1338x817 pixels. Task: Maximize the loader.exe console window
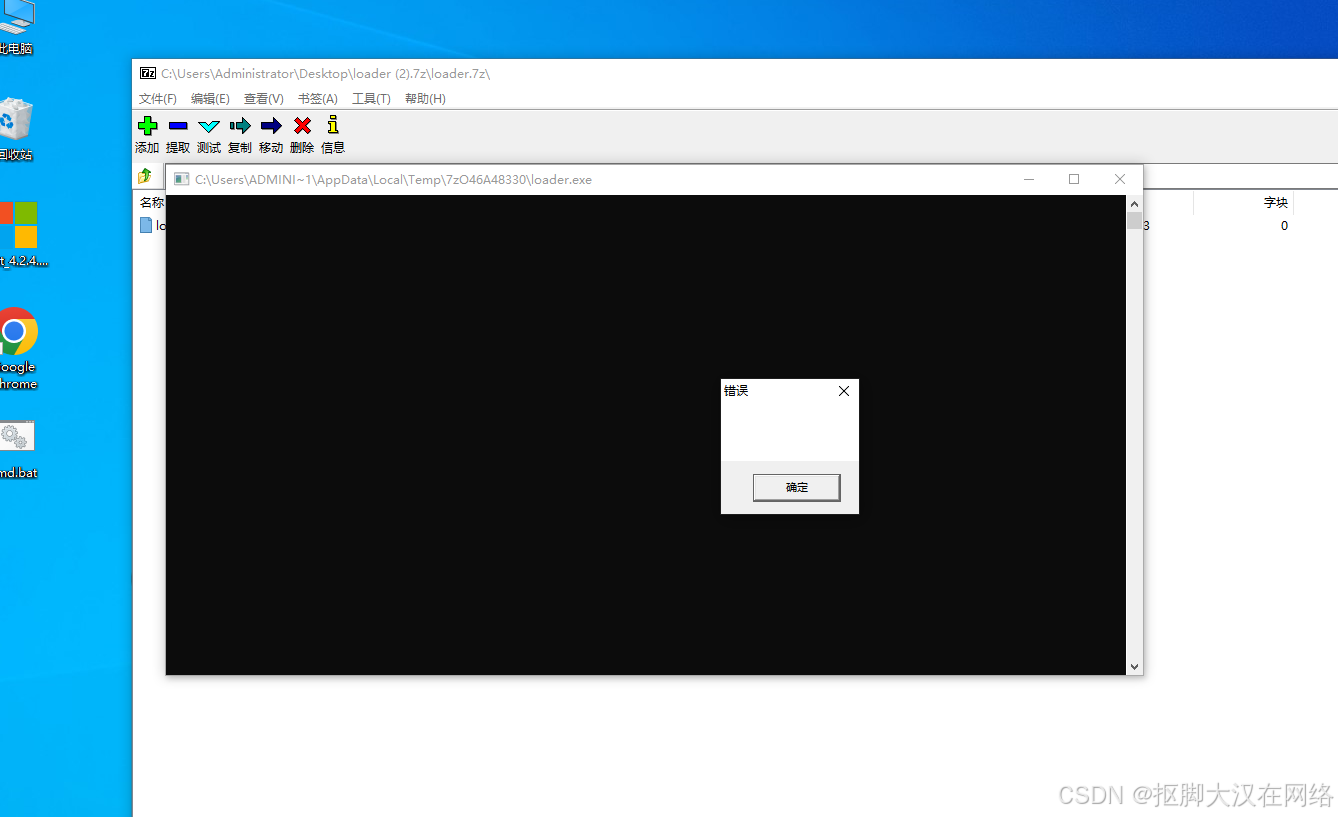(1074, 180)
